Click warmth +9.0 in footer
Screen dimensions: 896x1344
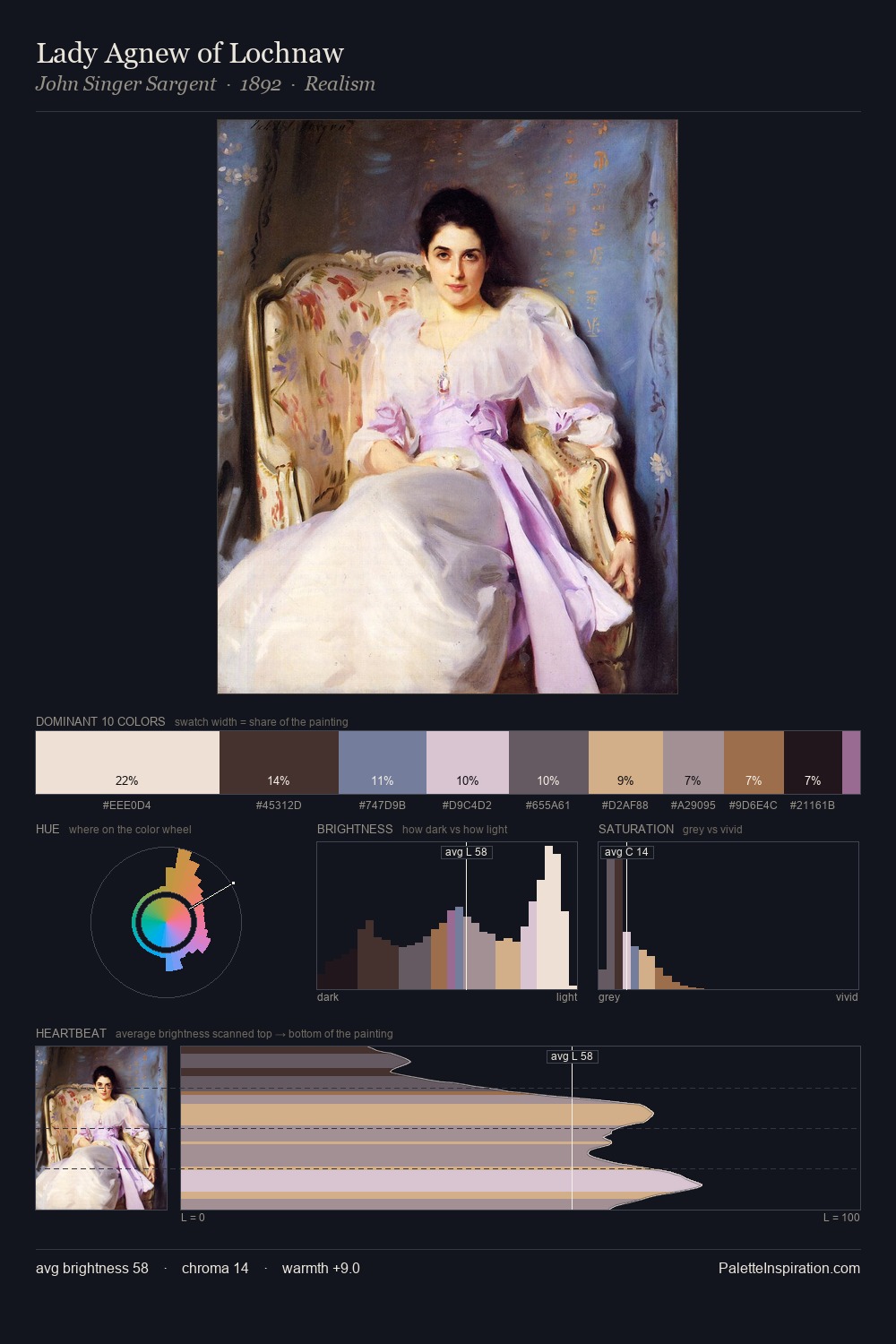click(321, 1268)
